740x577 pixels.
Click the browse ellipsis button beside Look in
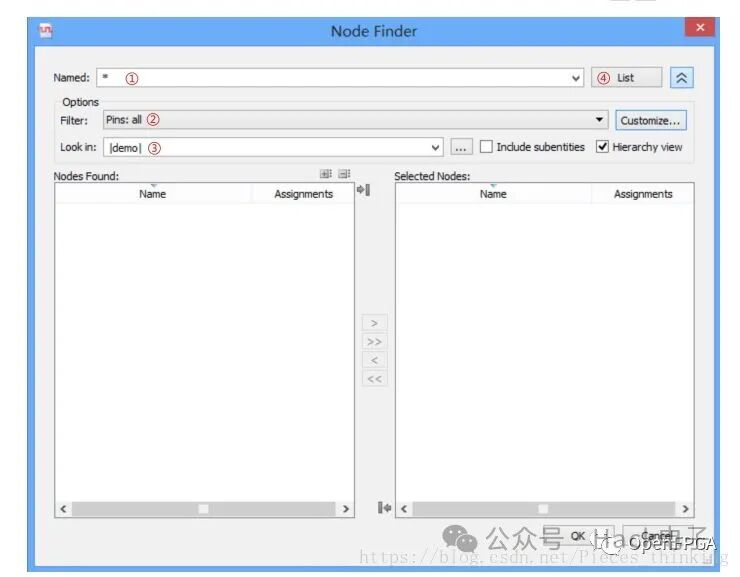click(460, 148)
